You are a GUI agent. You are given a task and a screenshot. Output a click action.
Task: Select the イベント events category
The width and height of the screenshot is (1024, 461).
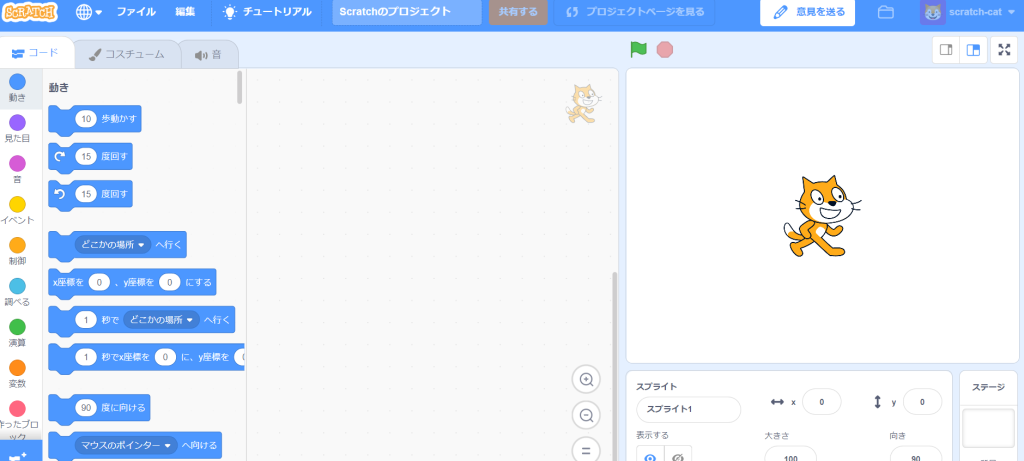coord(18,210)
